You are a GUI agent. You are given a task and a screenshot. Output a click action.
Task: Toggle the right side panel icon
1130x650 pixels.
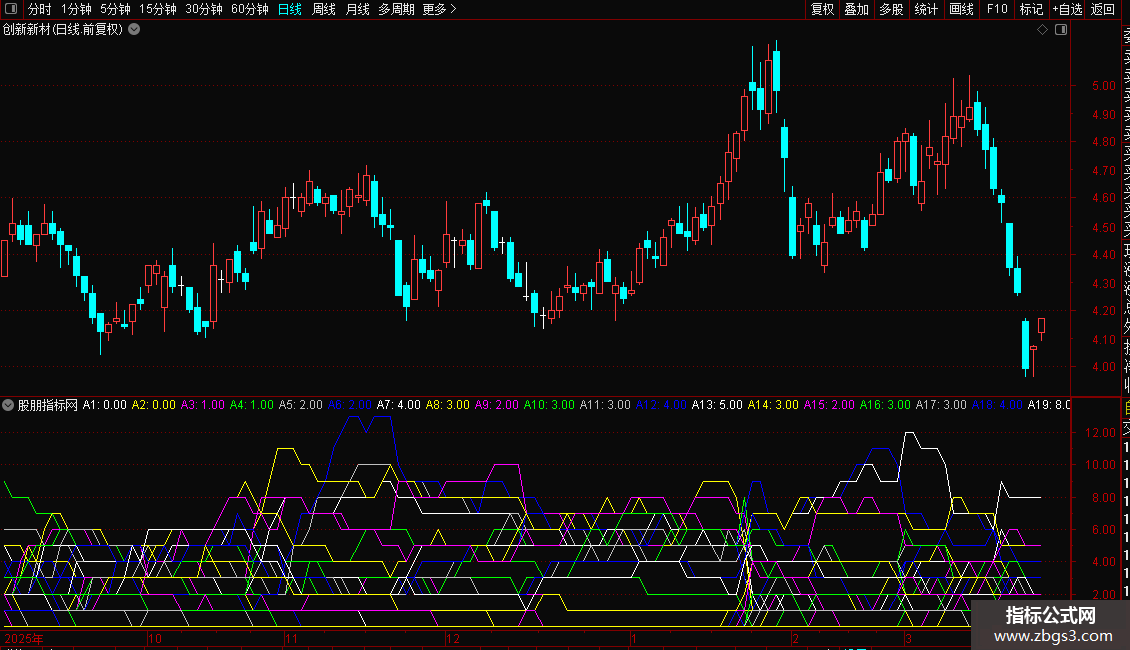[x=1061, y=30]
